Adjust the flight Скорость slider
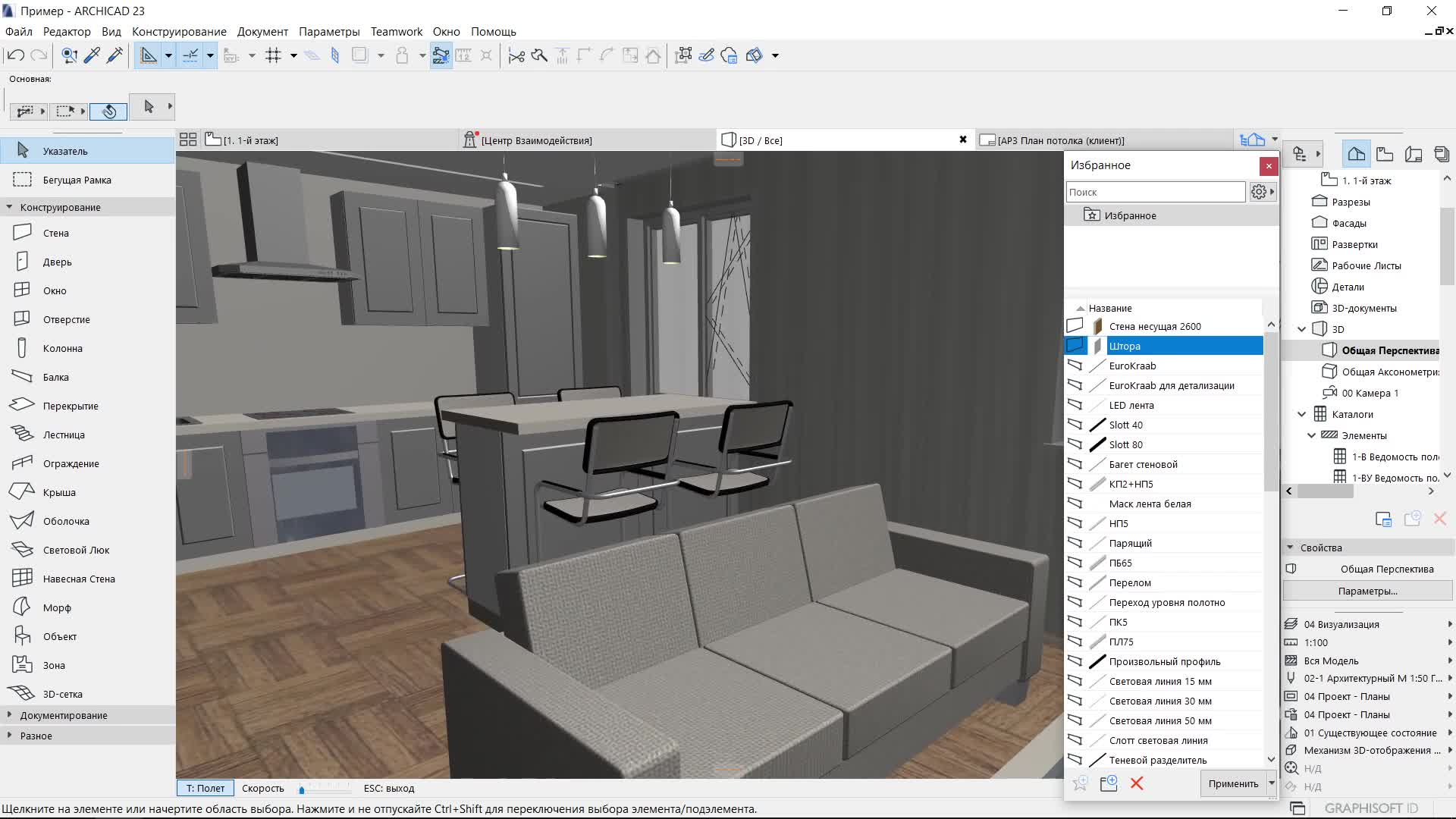1456x819 pixels. point(302,789)
